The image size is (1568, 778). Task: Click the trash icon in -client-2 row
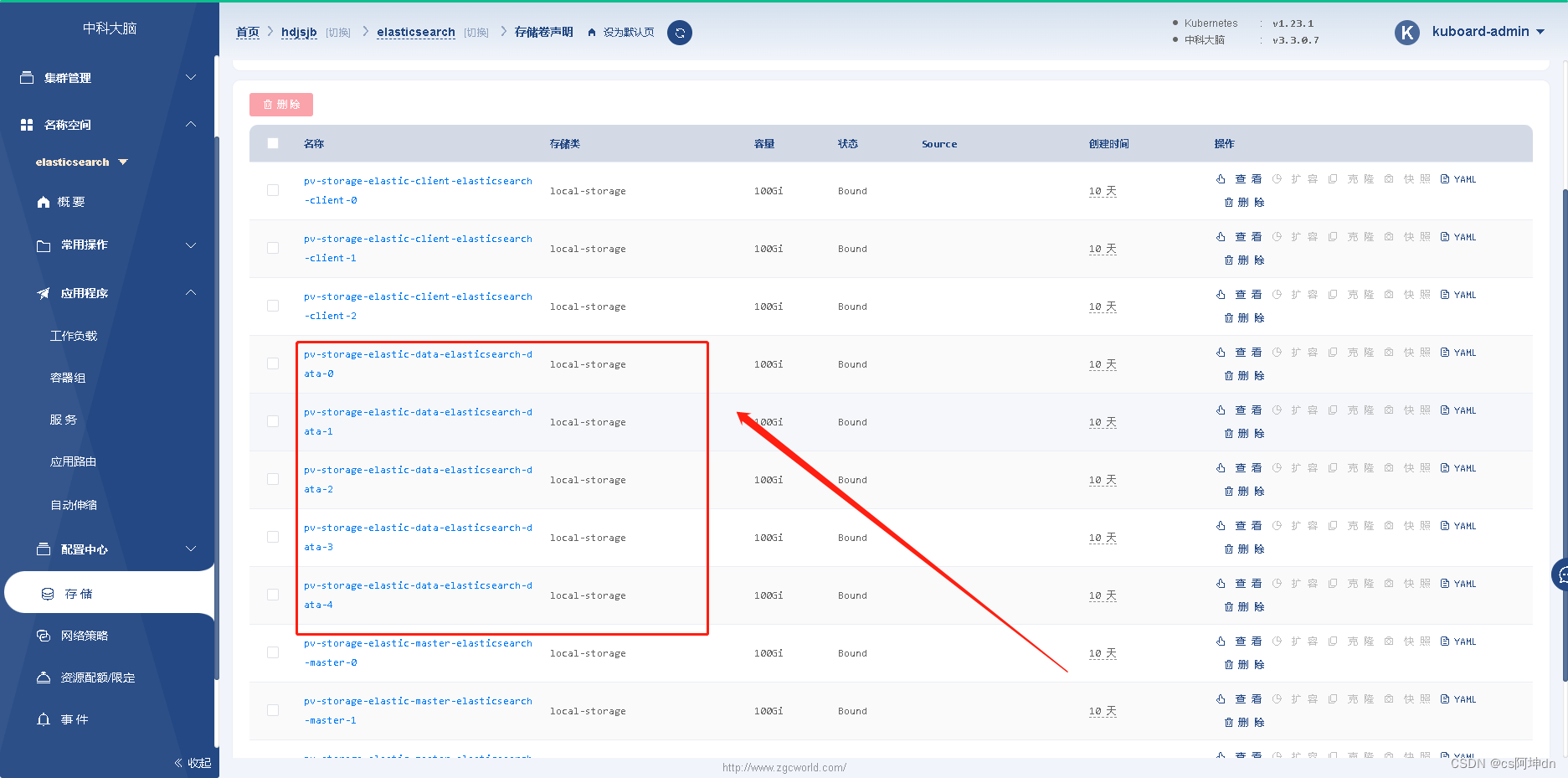click(x=1229, y=317)
